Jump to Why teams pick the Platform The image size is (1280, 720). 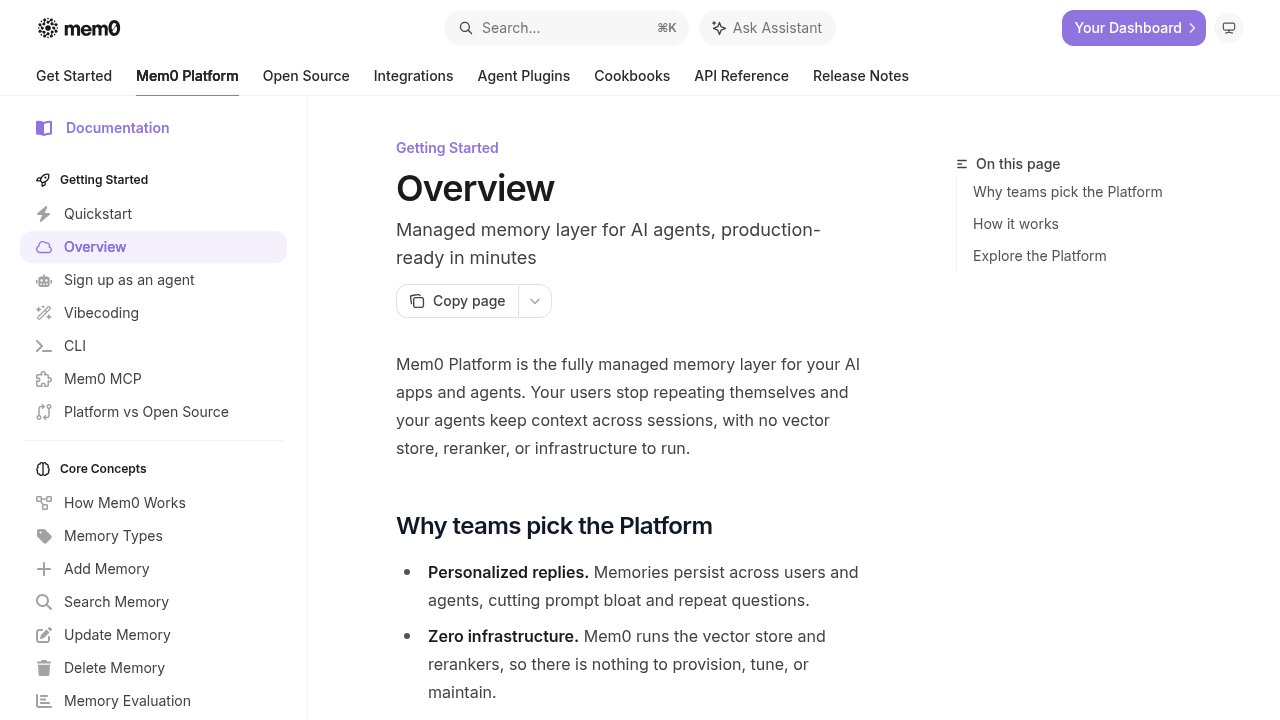(1068, 192)
